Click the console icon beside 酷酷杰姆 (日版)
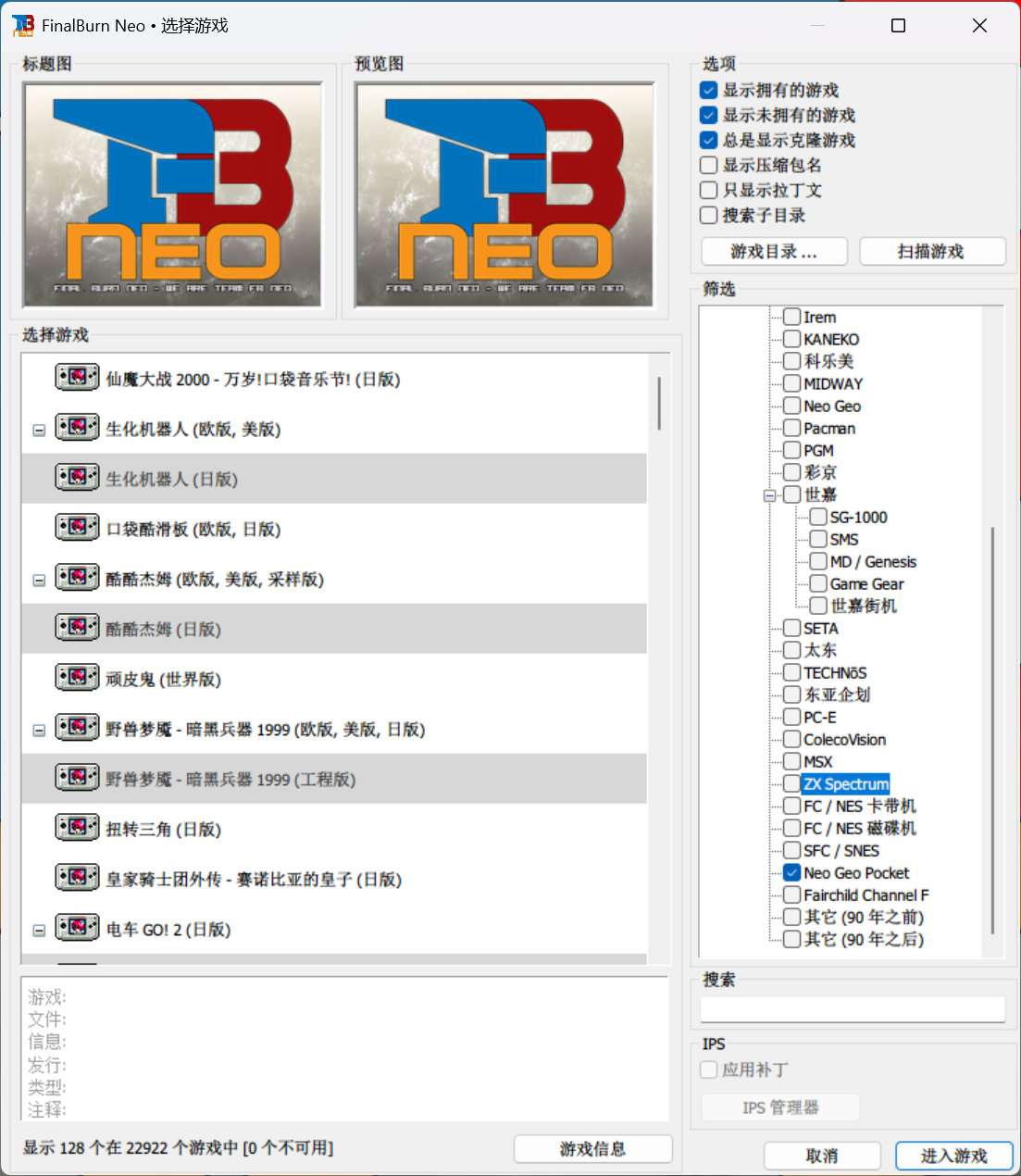 coord(77,628)
